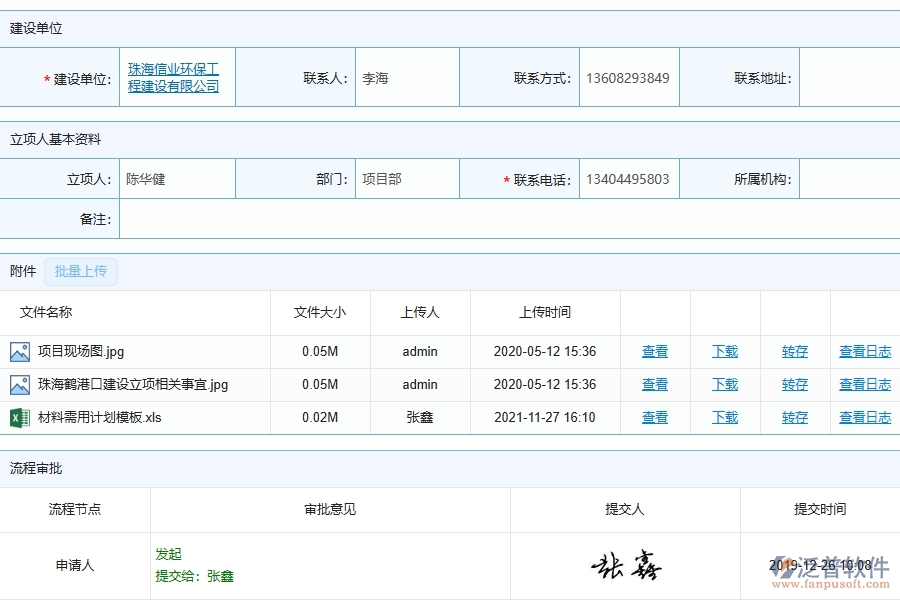下载 the 珠海鹤港口建设立项相关事宜.jpg file
Image resolution: width=900 pixels, height=600 pixels.
click(724, 384)
